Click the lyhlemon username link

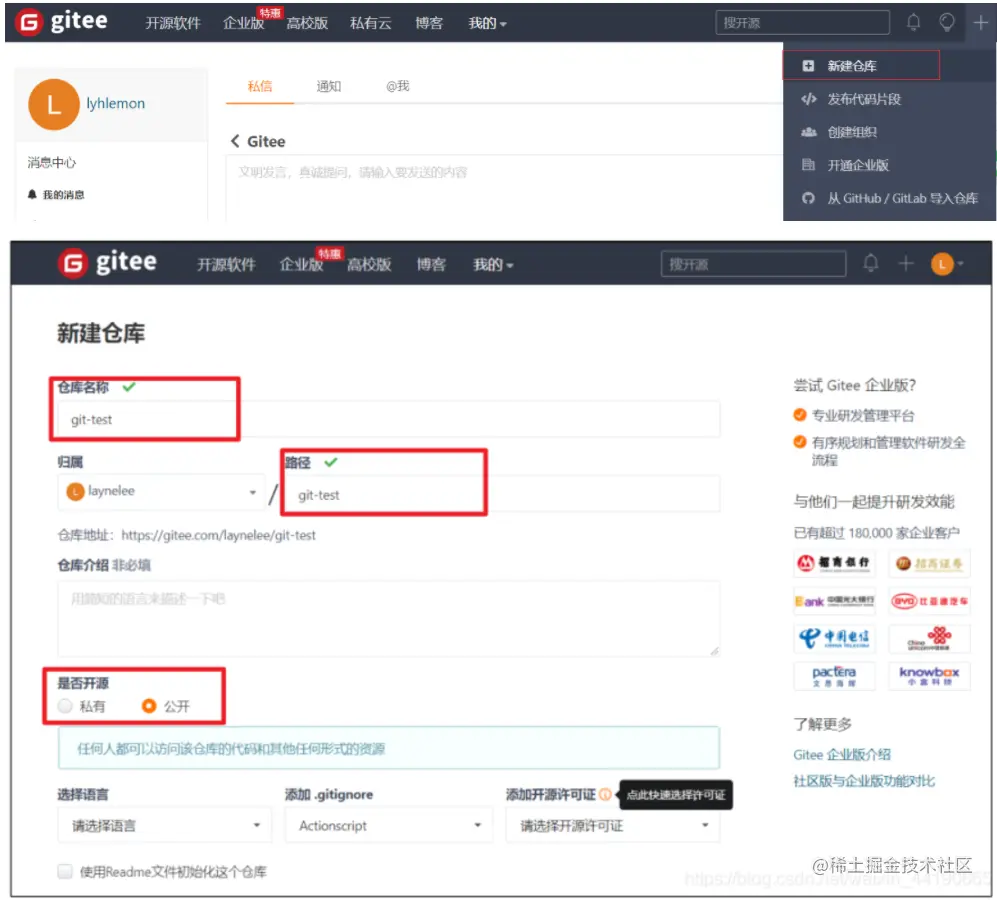[x=116, y=104]
